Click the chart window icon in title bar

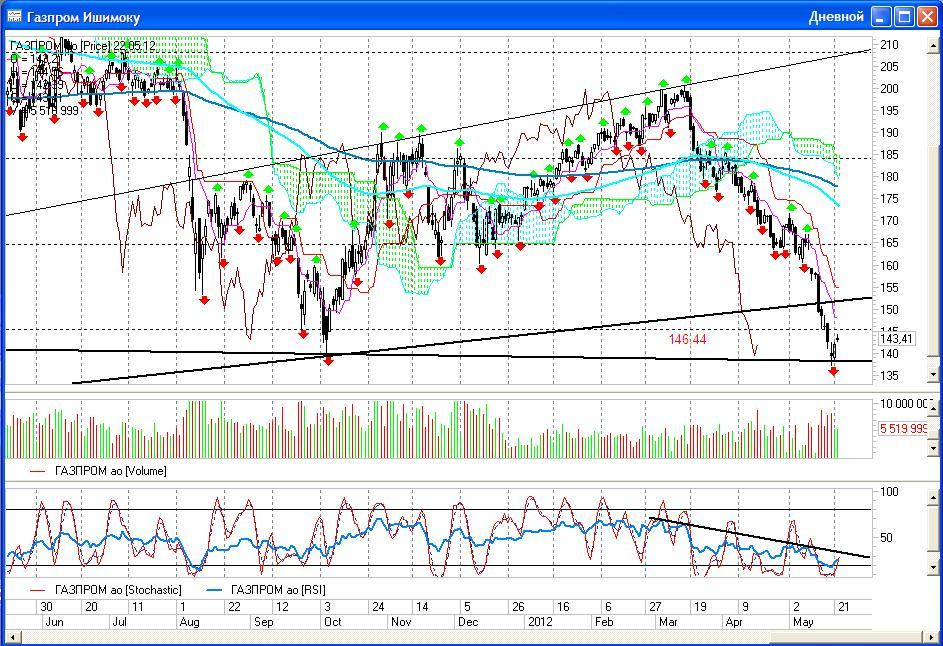(x=14, y=16)
